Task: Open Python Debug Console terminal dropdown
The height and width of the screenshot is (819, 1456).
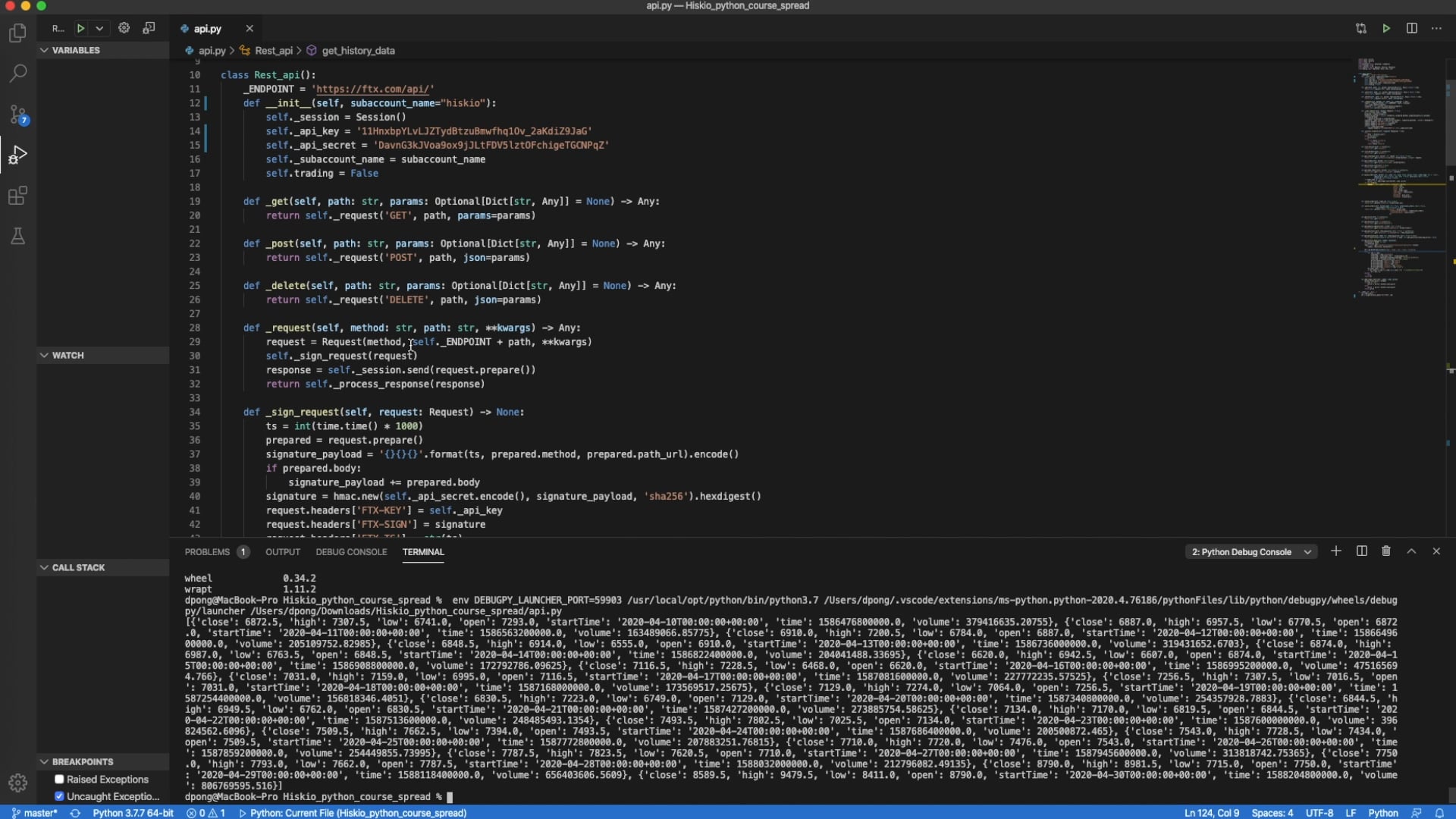Action: 1250,552
